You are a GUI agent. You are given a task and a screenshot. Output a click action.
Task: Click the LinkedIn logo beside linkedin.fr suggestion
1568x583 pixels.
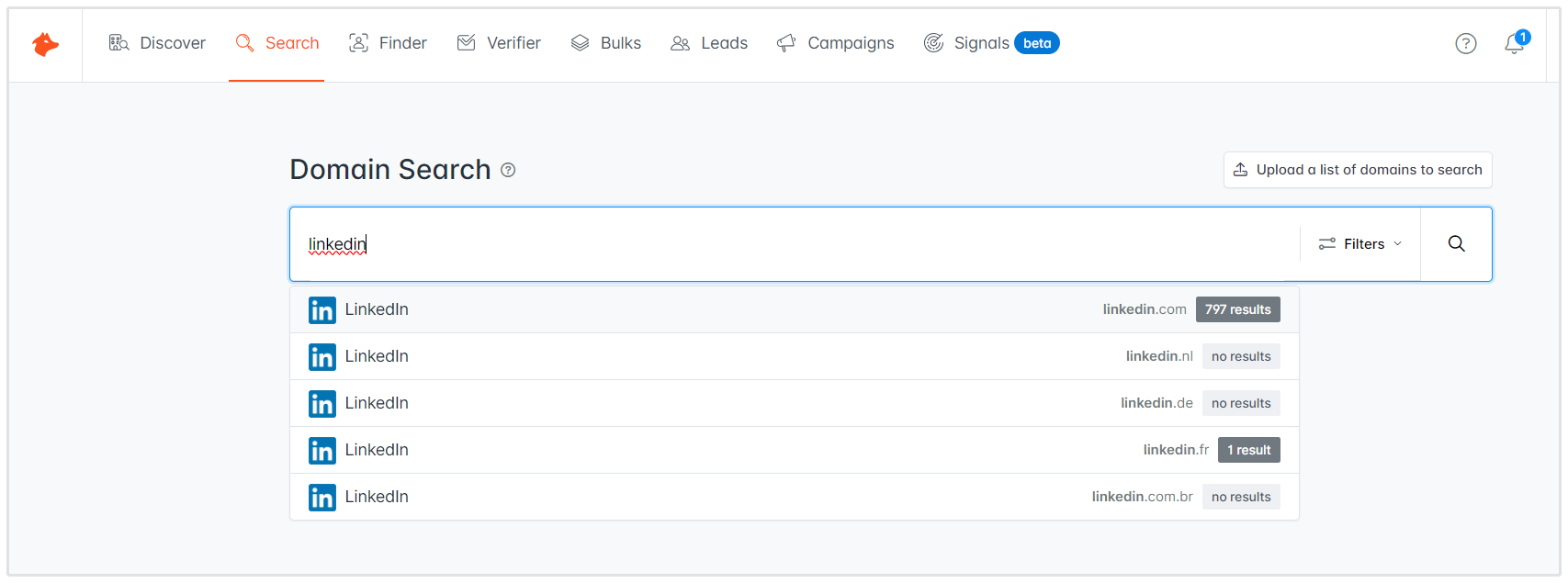pos(322,451)
